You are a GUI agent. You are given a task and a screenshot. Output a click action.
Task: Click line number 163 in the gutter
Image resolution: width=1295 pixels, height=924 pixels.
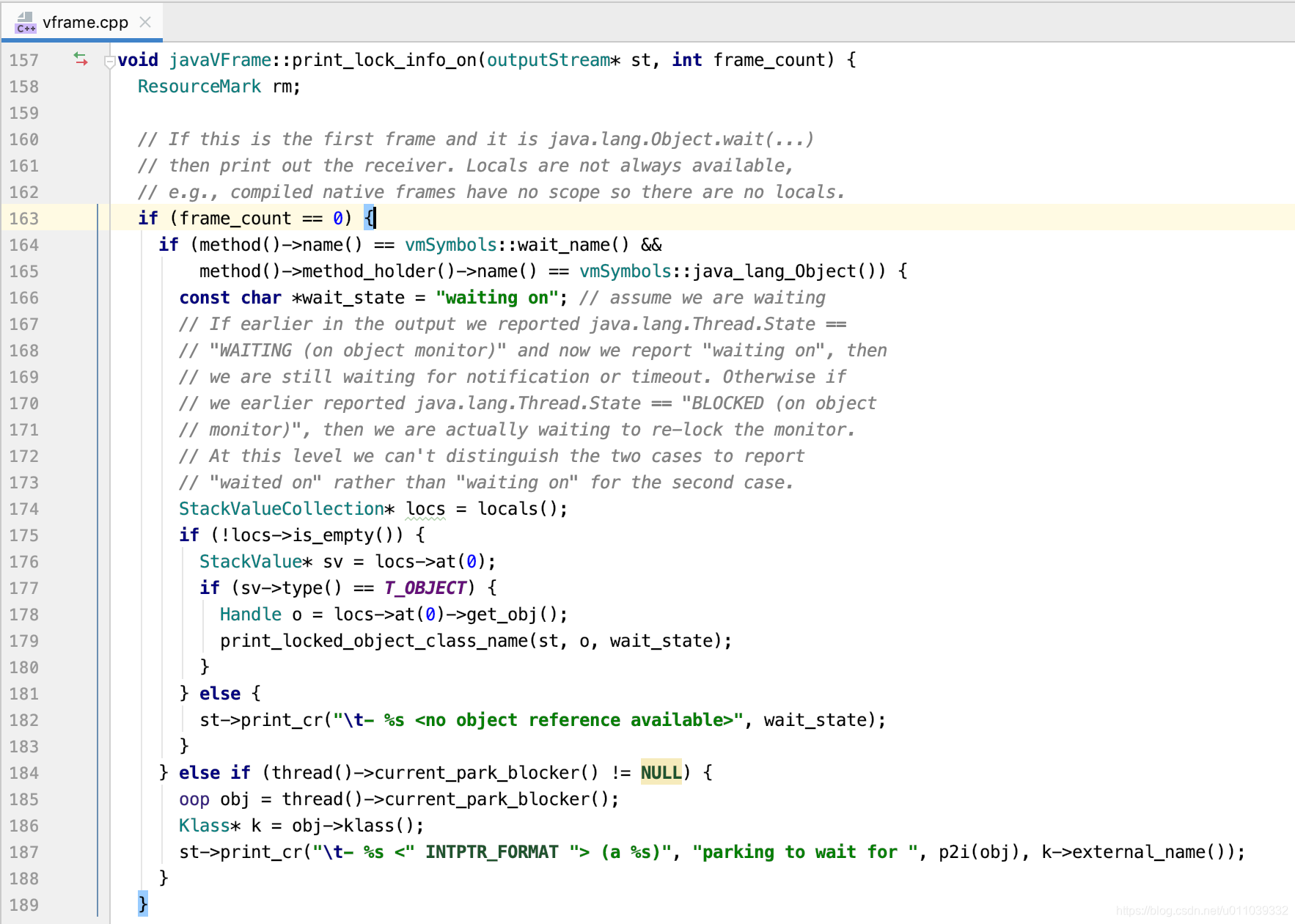(x=24, y=218)
